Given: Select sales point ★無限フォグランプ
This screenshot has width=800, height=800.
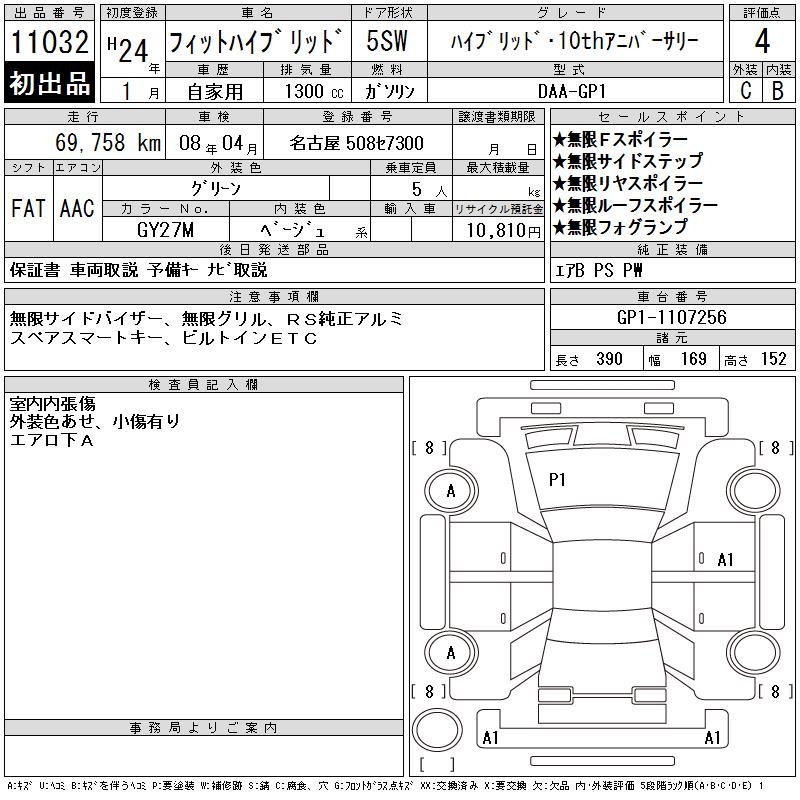Looking at the screenshot, I should pos(620,227).
